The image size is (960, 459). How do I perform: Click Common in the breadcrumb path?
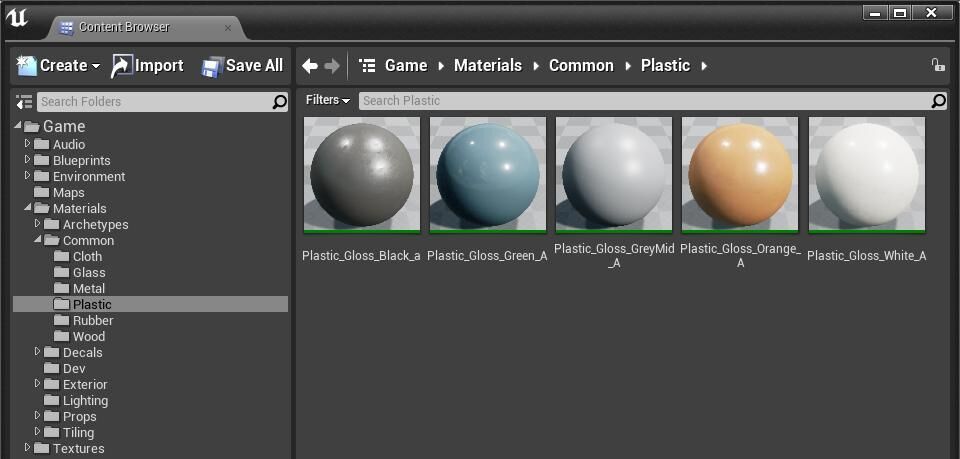pos(581,66)
